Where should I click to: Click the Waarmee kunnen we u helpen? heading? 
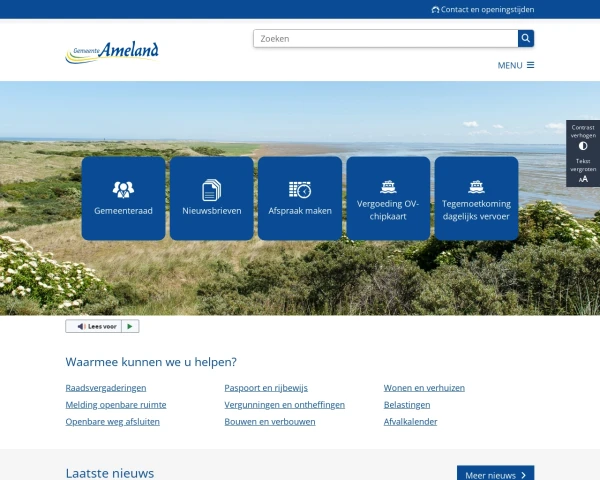tap(151, 362)
